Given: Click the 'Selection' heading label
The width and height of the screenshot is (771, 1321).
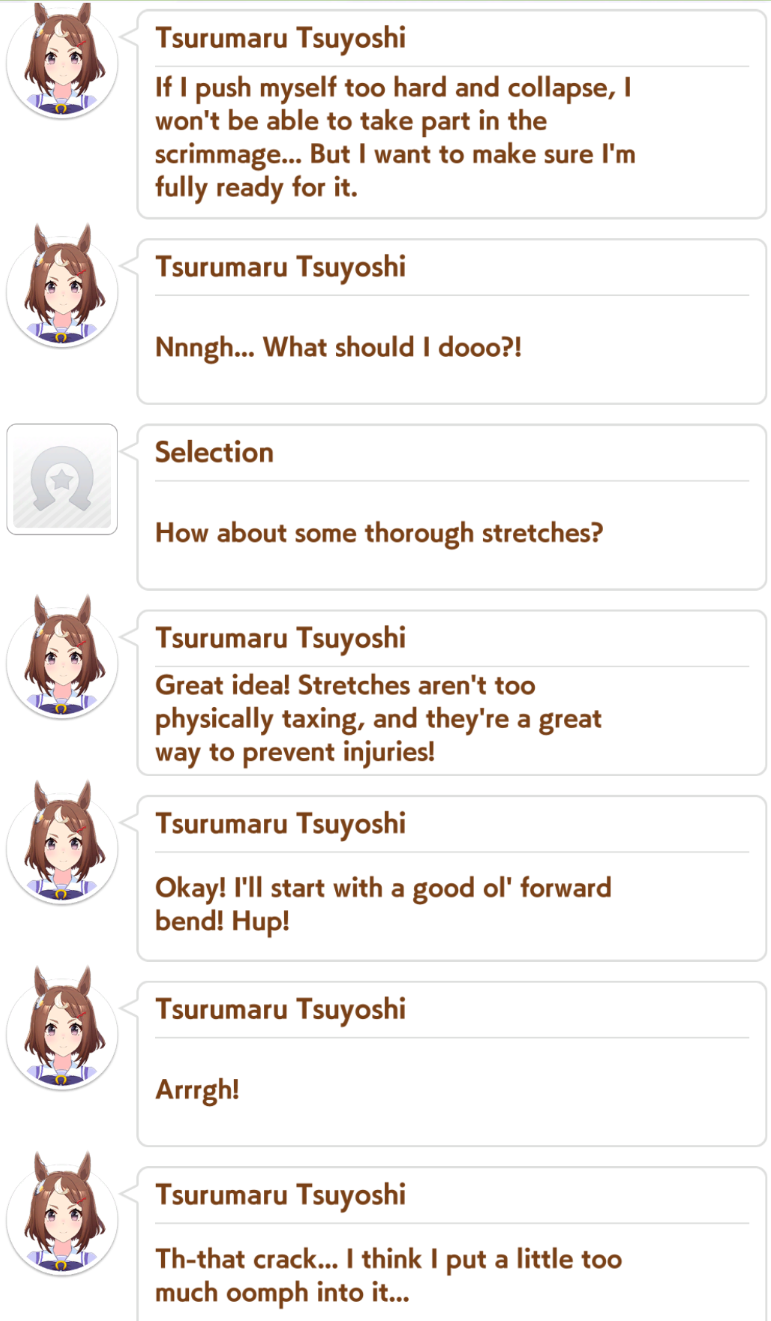Looking at the screenshot, I should pos(214,452).
